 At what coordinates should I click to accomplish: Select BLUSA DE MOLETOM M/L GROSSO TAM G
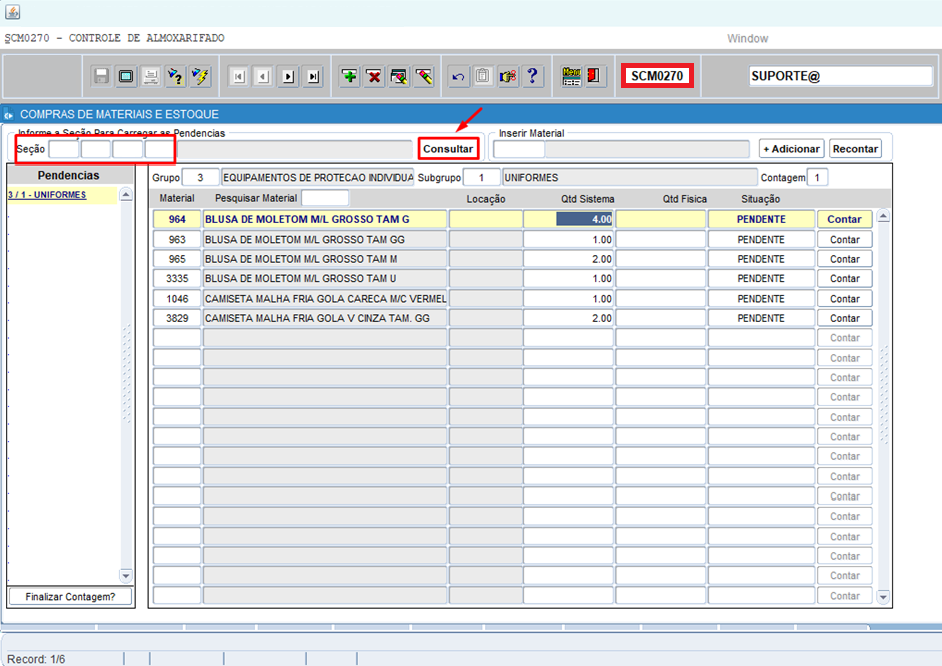[325, 219]
